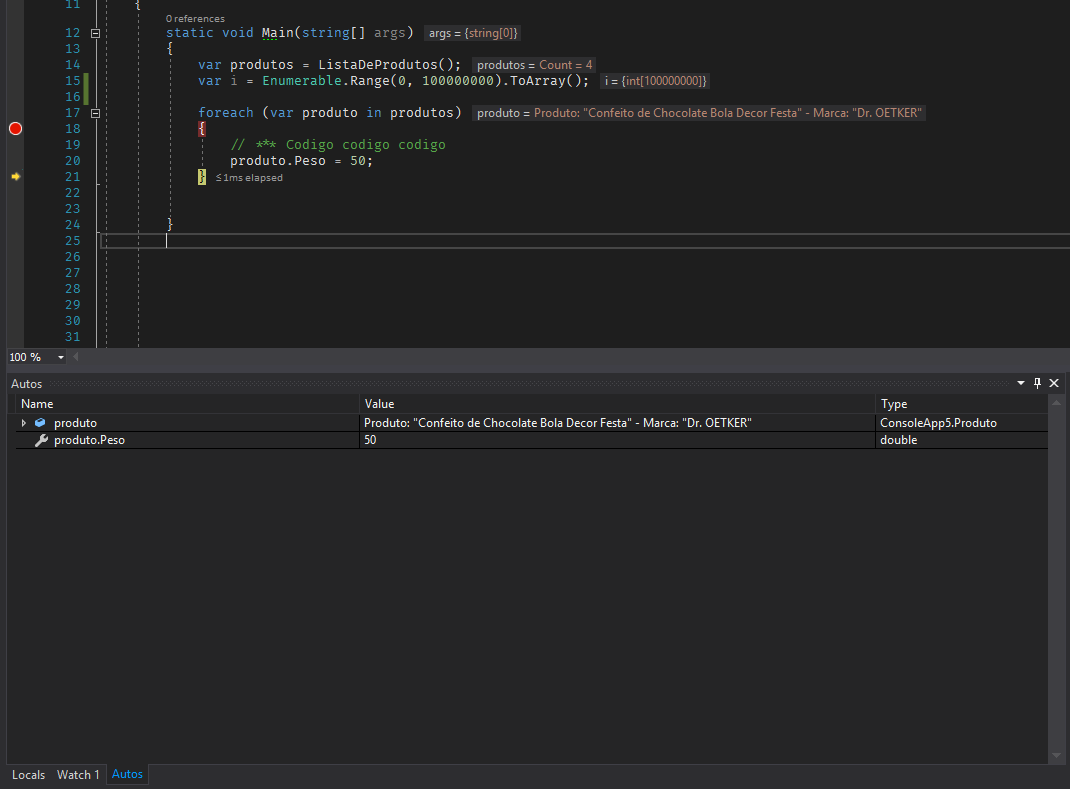Click 'produto.Peso = 50;' on line 20
This screenshot has height=789, width=1070.
point(302,161)
